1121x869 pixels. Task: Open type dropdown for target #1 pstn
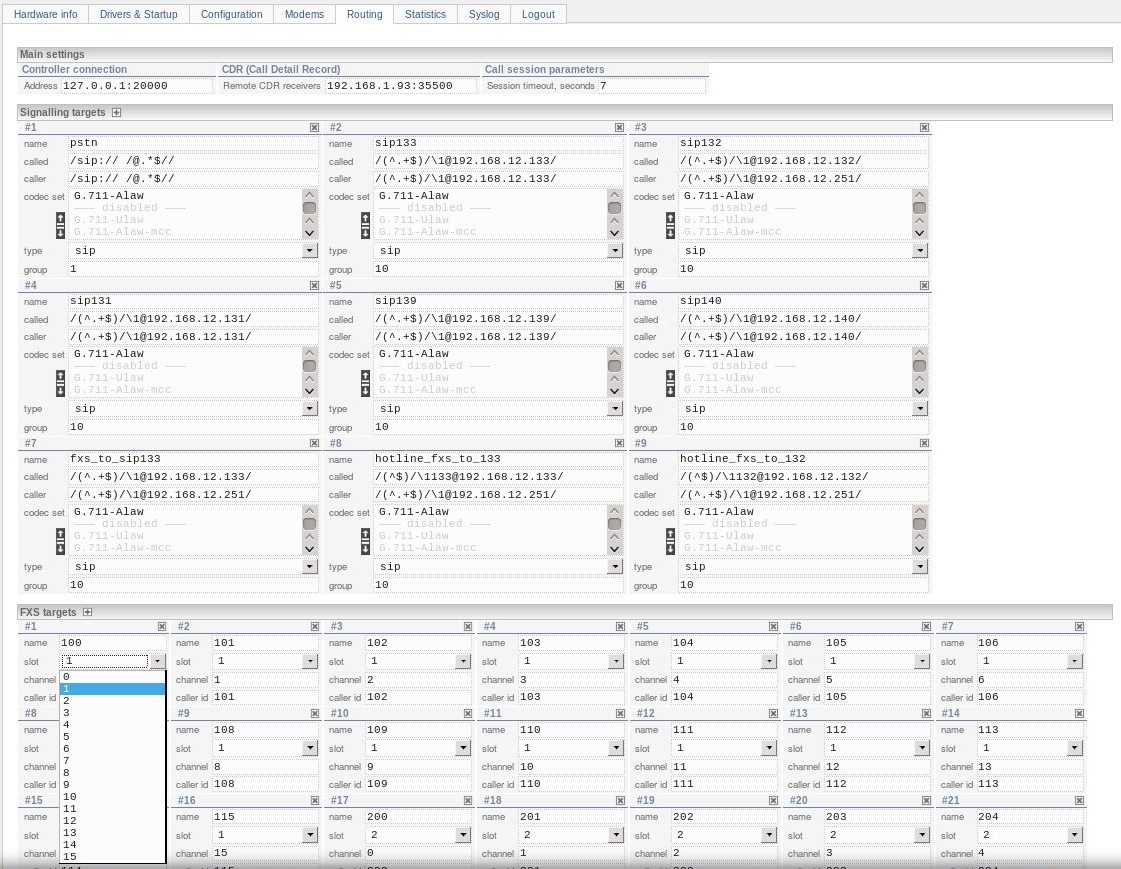click(310, 251)
